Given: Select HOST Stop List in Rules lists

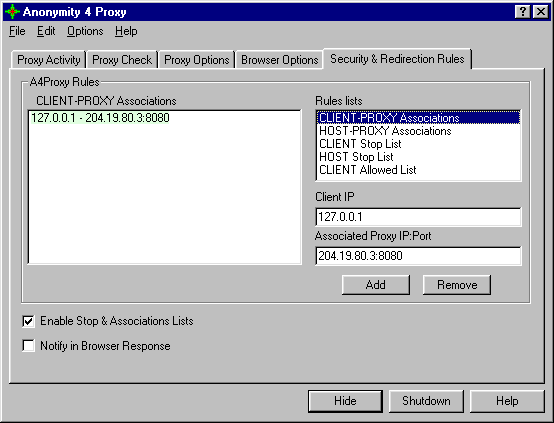Looking at the screenshot, I should coord(418,157).
